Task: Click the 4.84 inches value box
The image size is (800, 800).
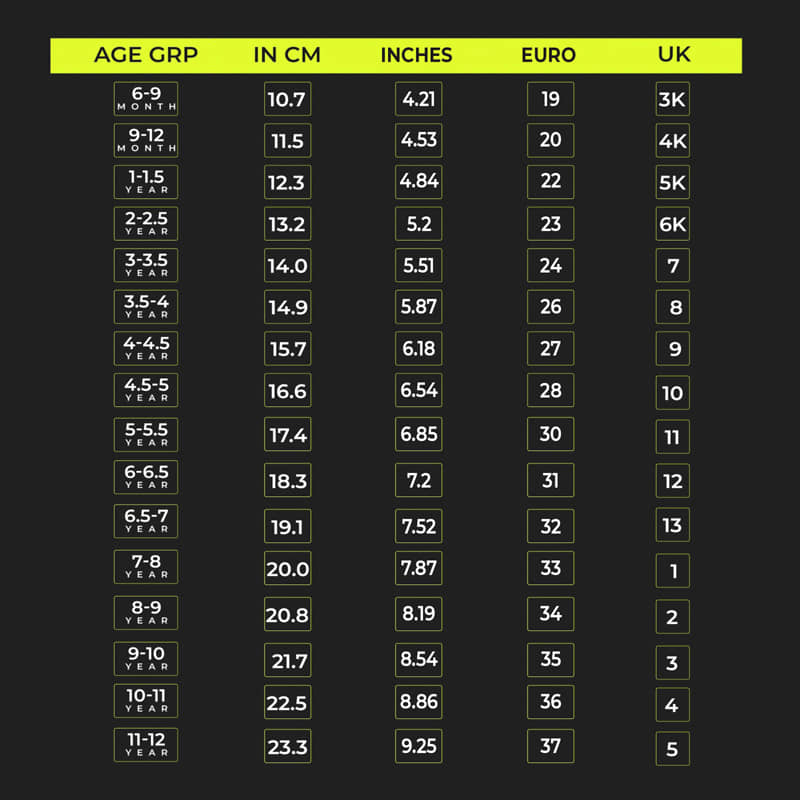Action: 419,182
